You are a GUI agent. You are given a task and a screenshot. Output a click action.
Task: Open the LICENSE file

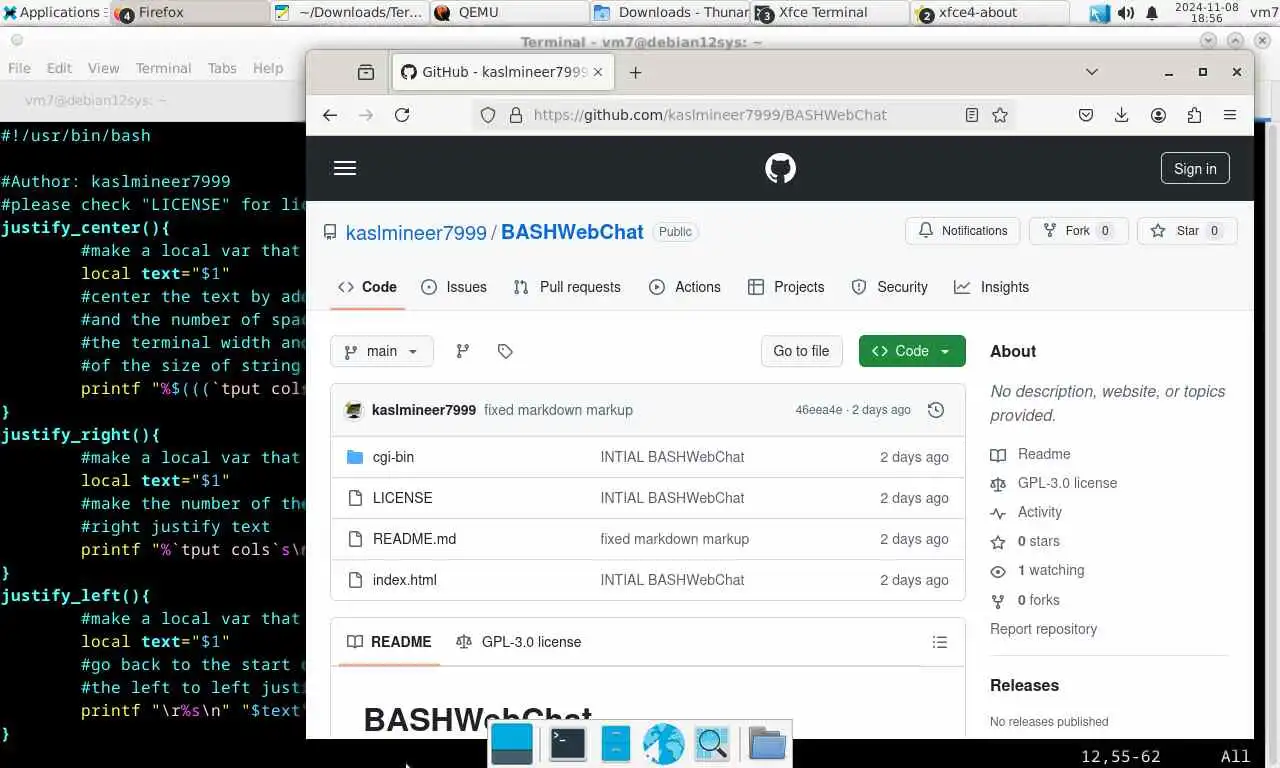pos(402,498)
